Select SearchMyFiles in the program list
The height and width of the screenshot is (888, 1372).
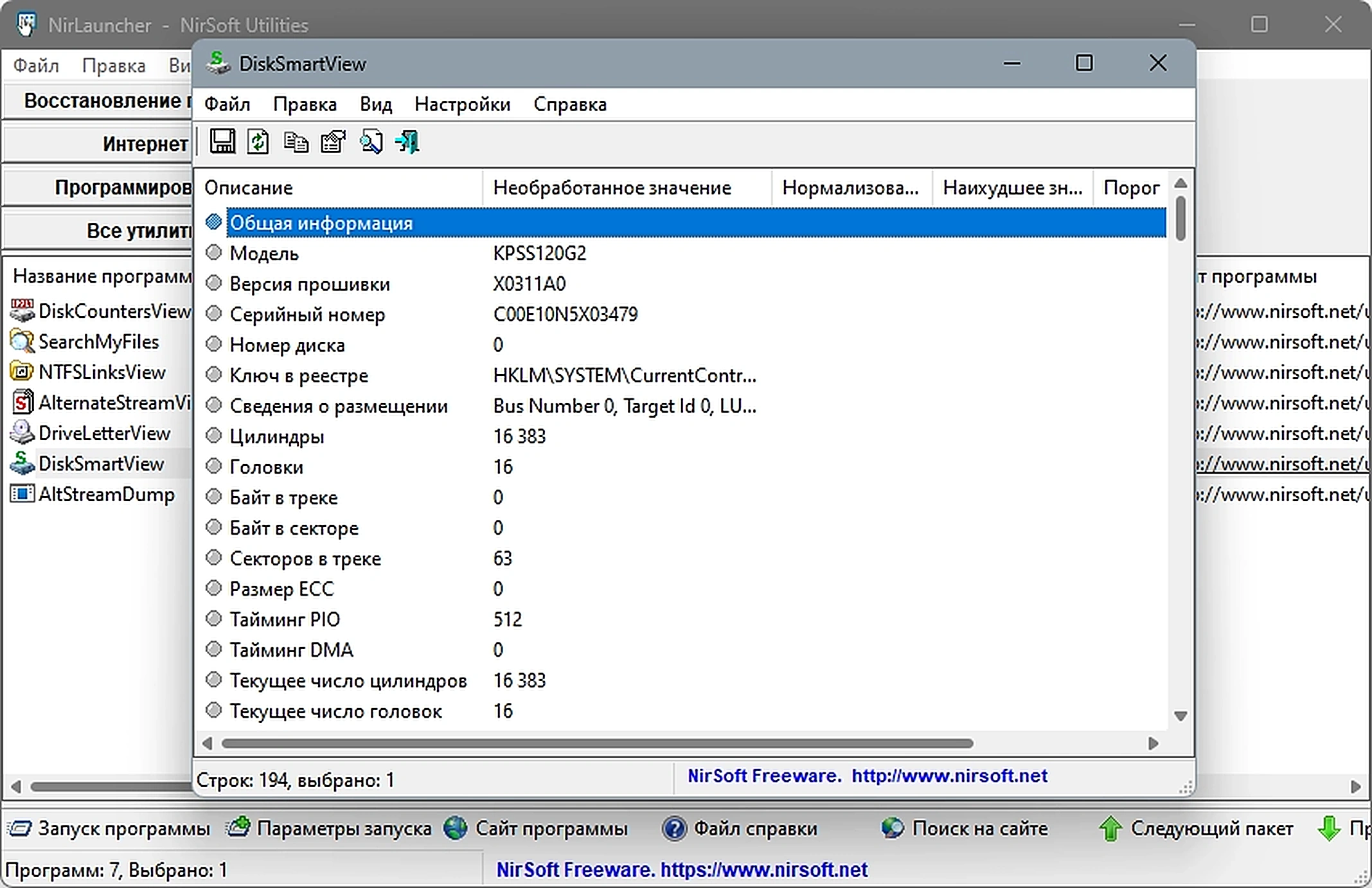point(98,342)
